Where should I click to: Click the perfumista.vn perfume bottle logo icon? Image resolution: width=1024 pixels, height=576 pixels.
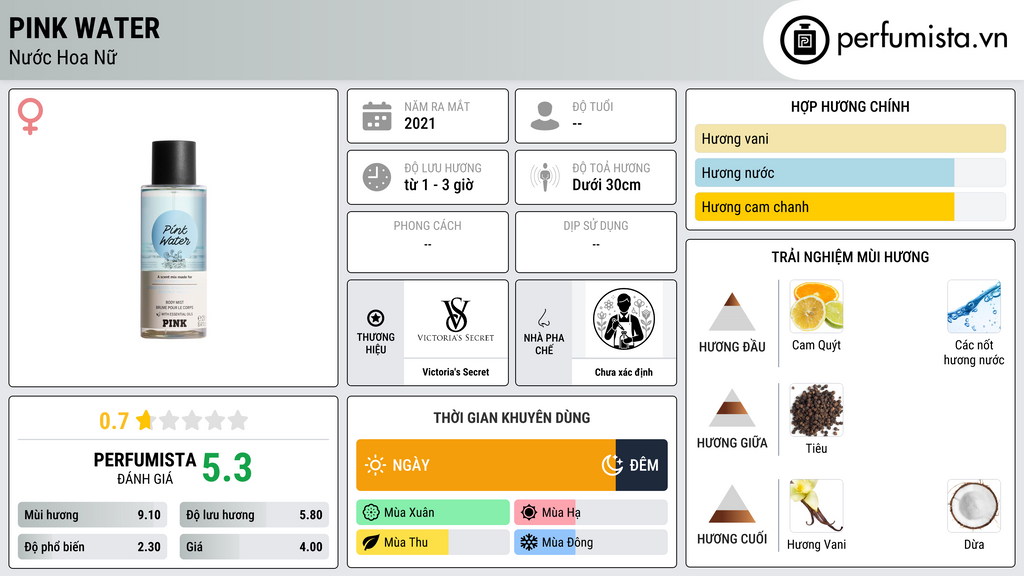click(x=804, y=40)
